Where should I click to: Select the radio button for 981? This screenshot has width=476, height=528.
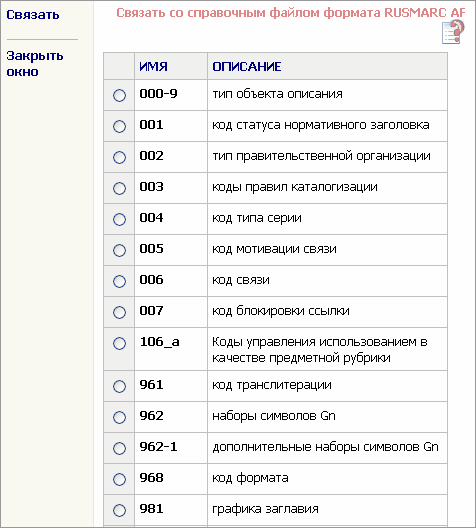point(119,510)
